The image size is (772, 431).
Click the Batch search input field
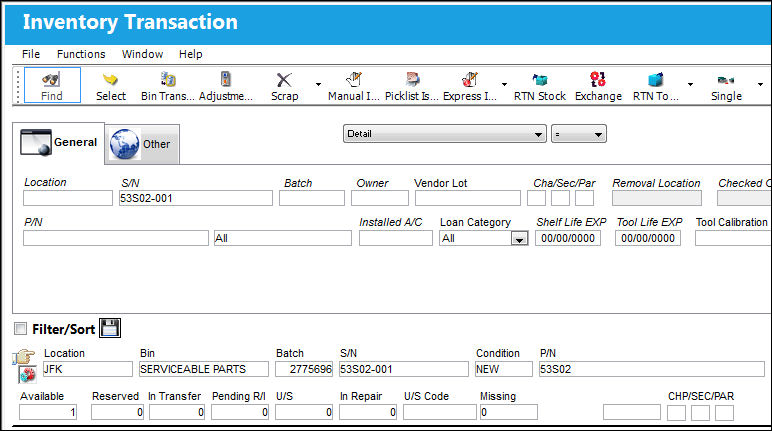(x=312, y=198)
